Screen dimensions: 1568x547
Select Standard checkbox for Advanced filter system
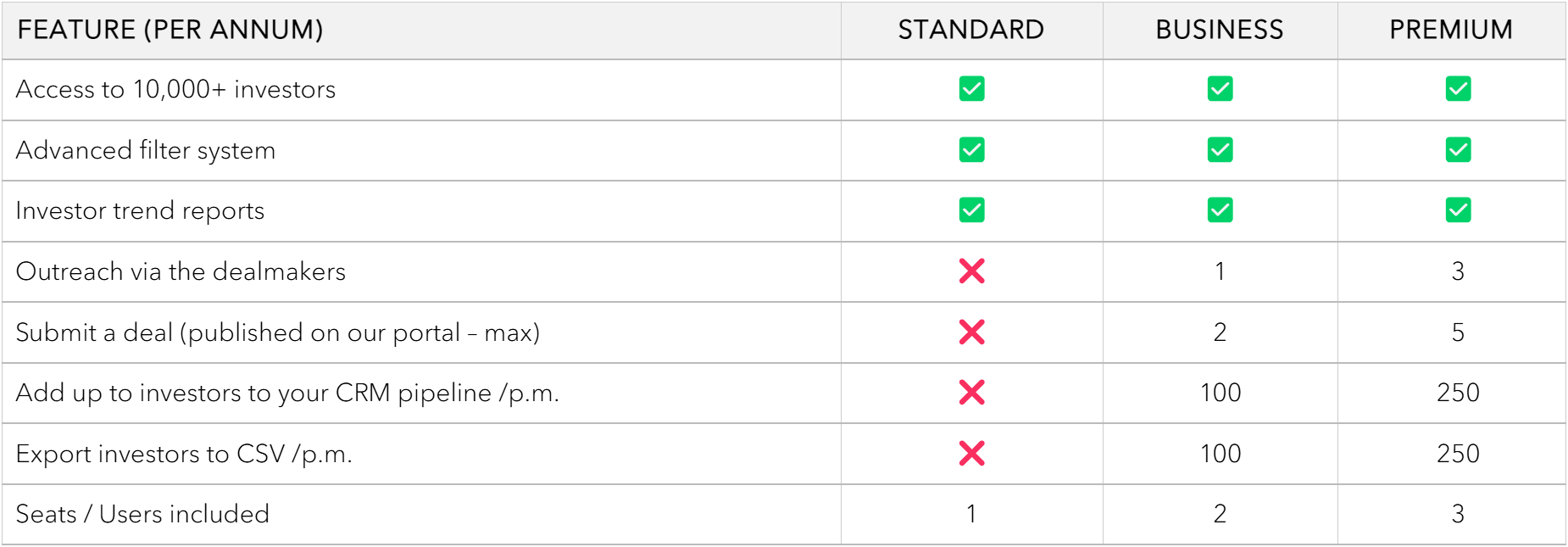[x=971, y=150]
